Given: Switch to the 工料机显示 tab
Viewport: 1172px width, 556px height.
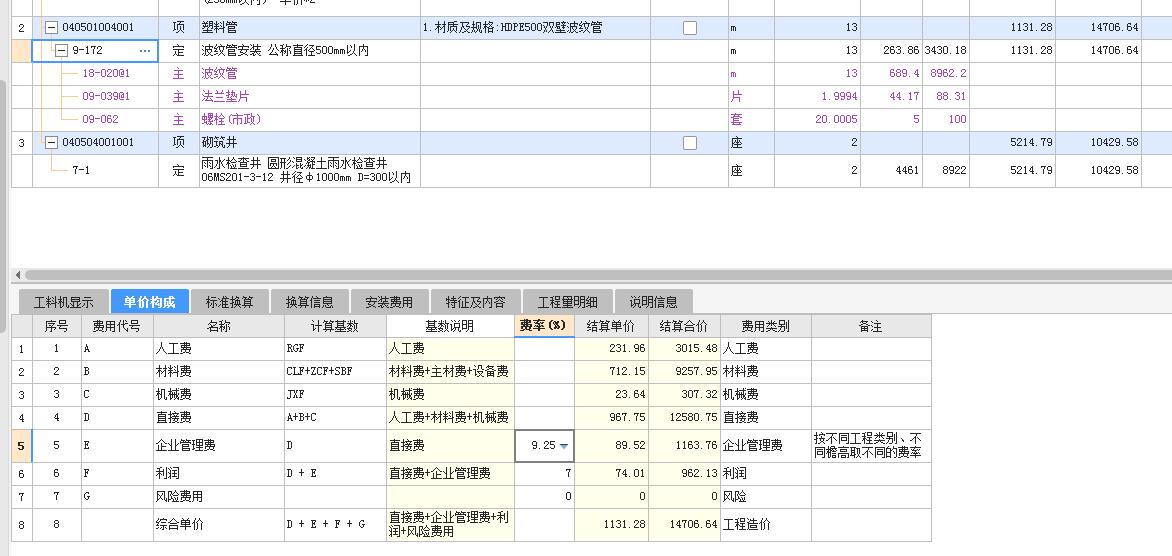Looking at the screenshot, I should pyautogui.click(x=64, y=302).
